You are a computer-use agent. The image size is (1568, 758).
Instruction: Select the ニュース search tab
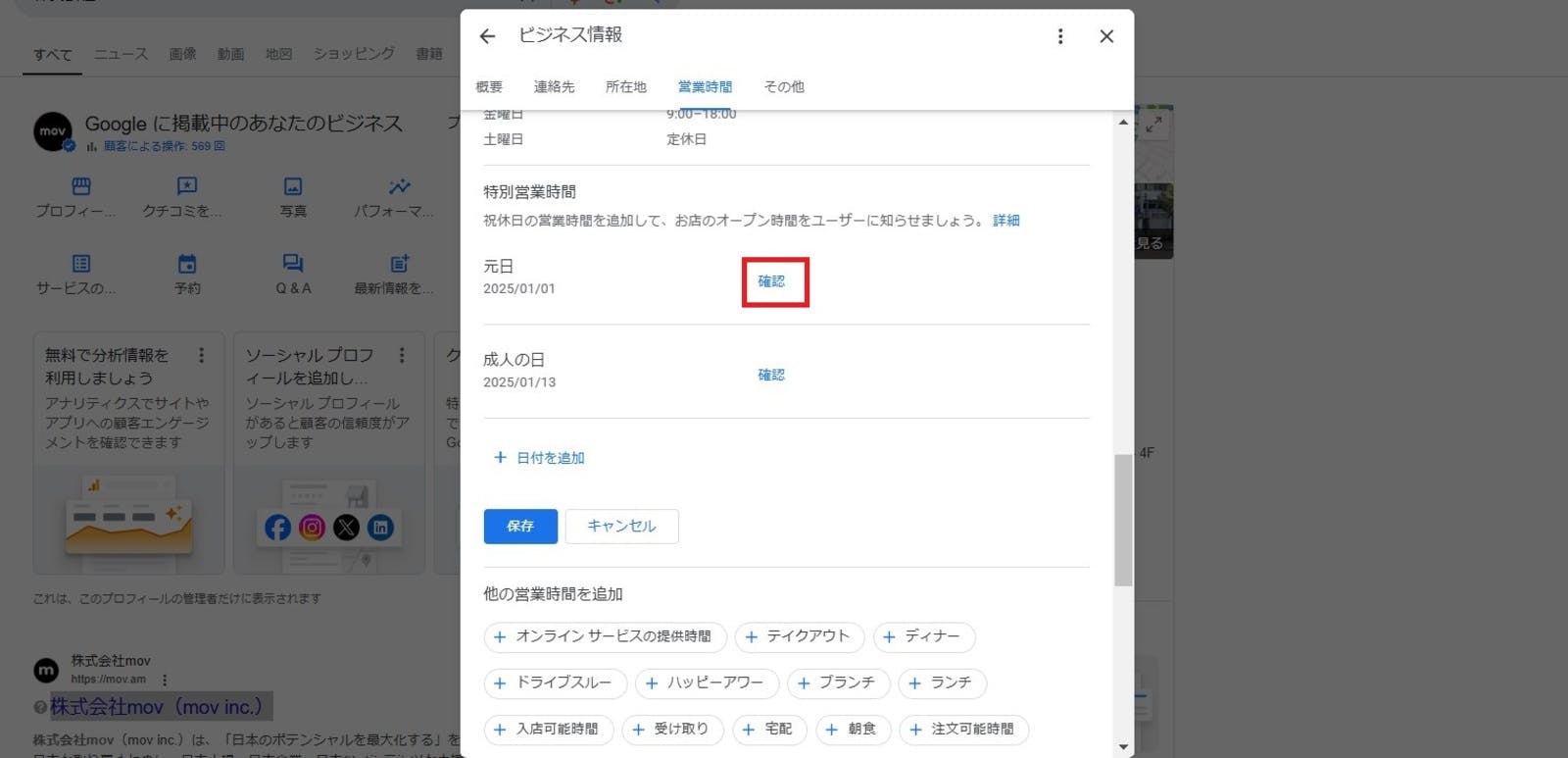121,54
